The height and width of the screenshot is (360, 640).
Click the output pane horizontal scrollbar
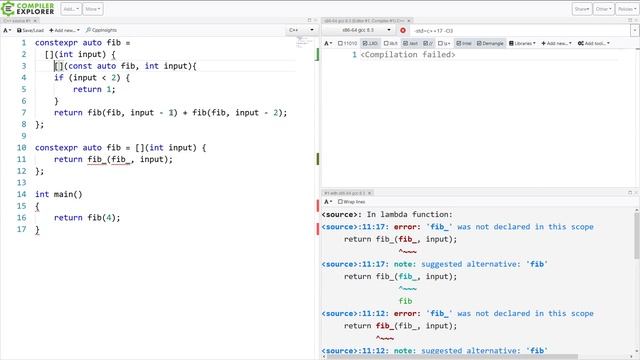(452, 357)
